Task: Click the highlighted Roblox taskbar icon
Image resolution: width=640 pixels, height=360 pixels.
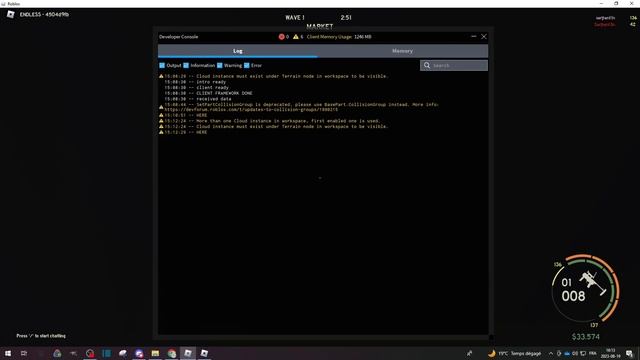Action: point(188,353)
